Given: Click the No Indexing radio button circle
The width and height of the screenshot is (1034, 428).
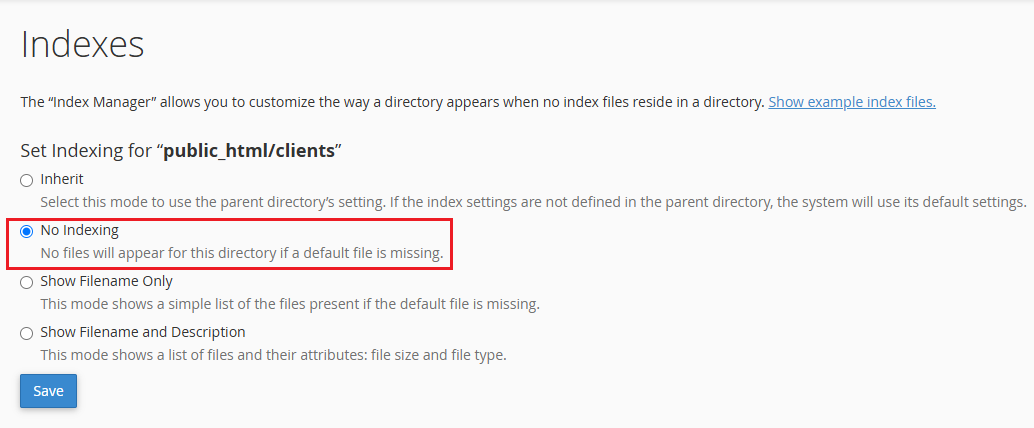Looking at the screenshot, I should (26, 231).
